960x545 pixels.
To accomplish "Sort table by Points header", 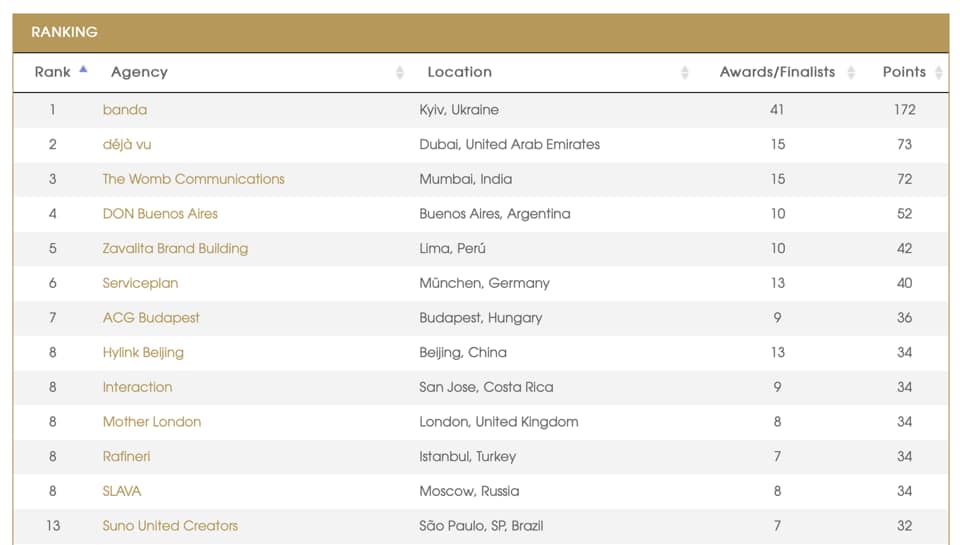I will tap(903, 72).
